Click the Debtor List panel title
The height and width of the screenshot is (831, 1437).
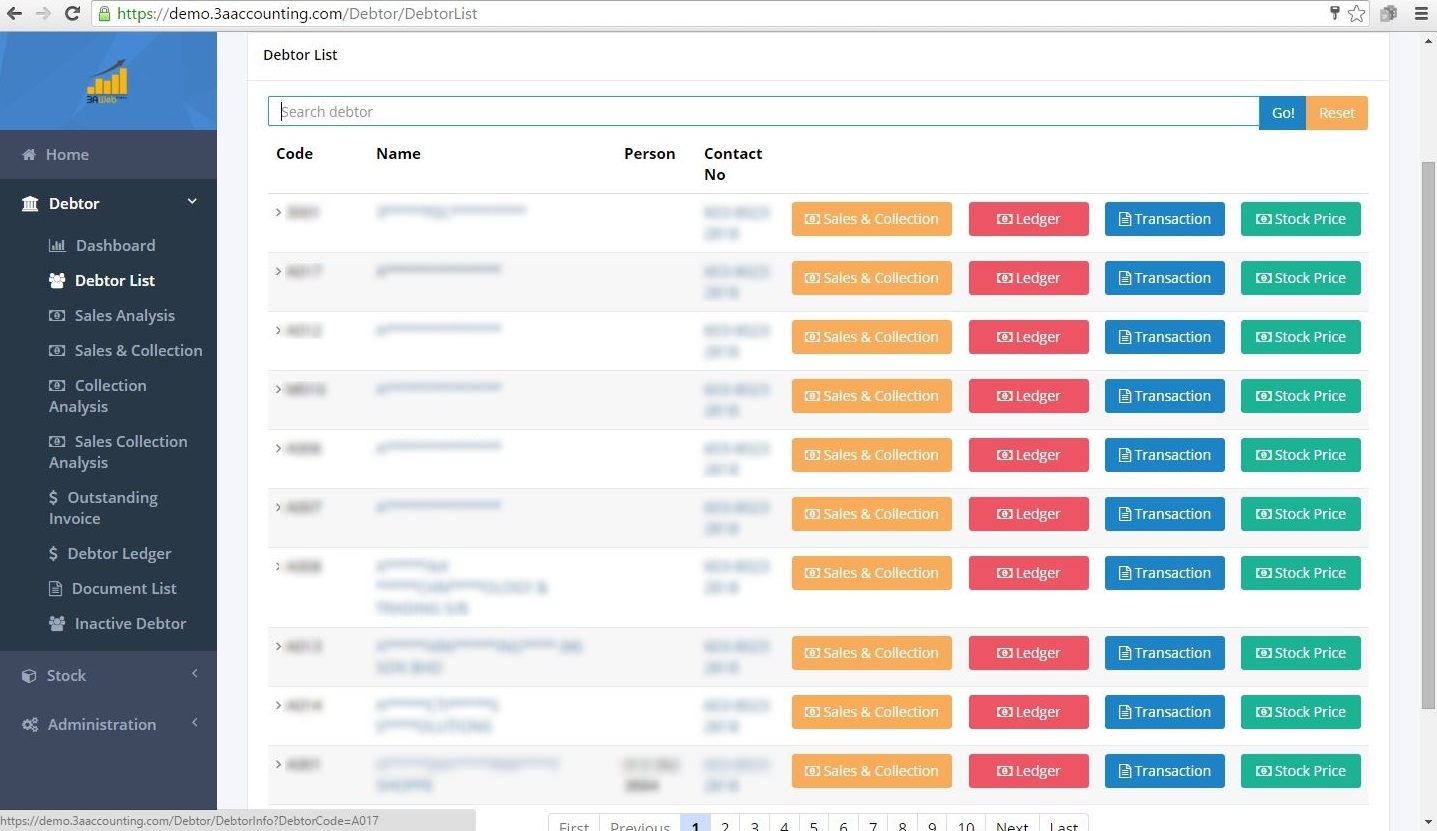[300, 55]
